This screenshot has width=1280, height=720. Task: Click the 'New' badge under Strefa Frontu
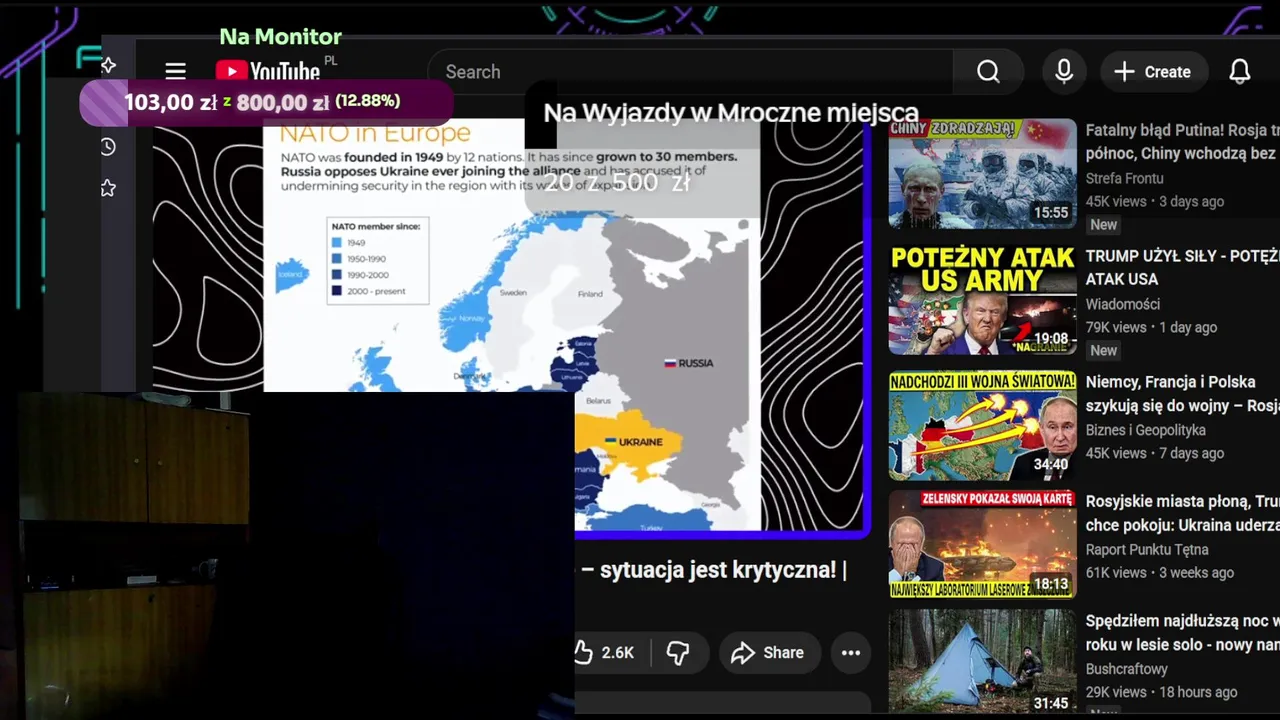point(1104,225)
